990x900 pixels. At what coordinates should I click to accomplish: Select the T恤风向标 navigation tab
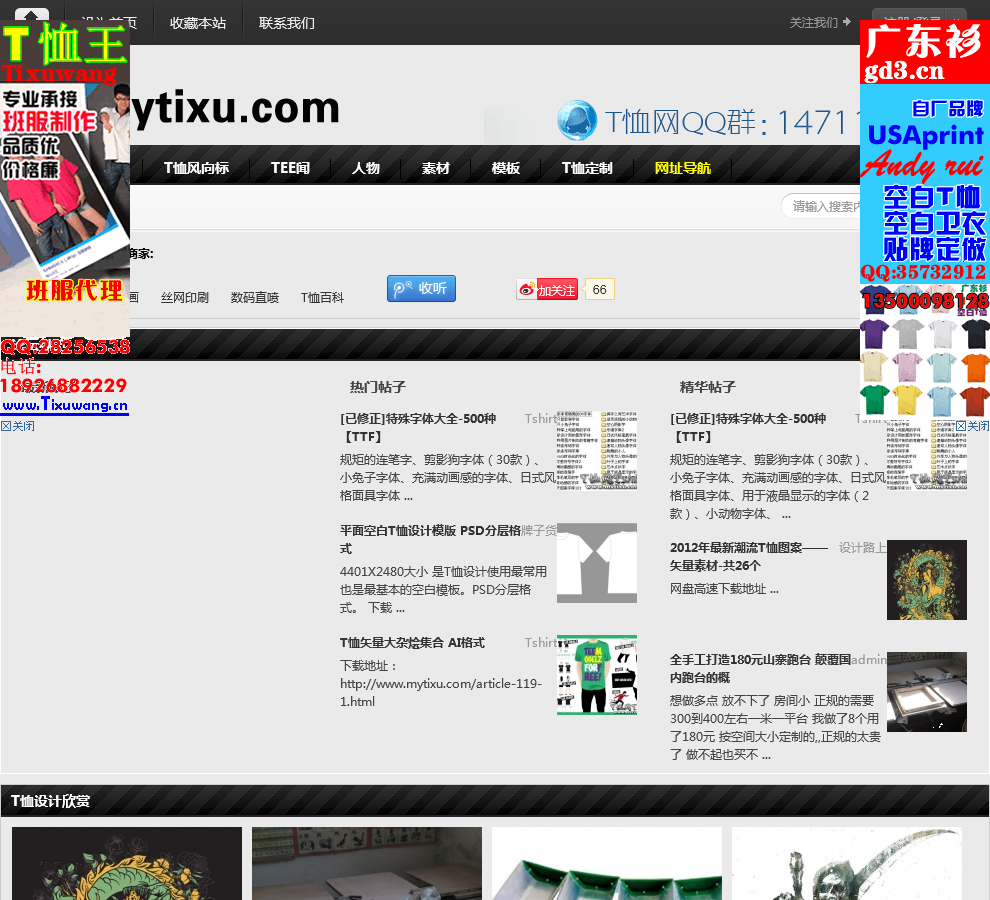[x=196, y=168]
